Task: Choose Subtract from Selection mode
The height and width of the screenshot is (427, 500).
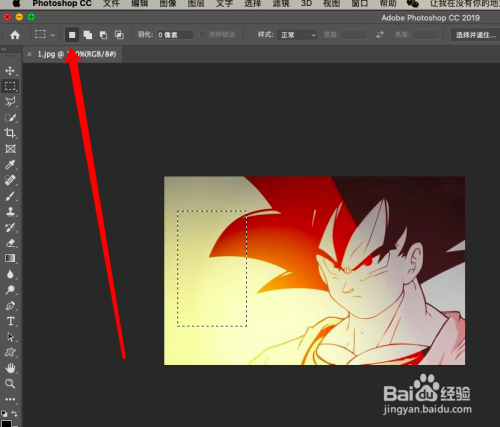Action: coord(103,35)
